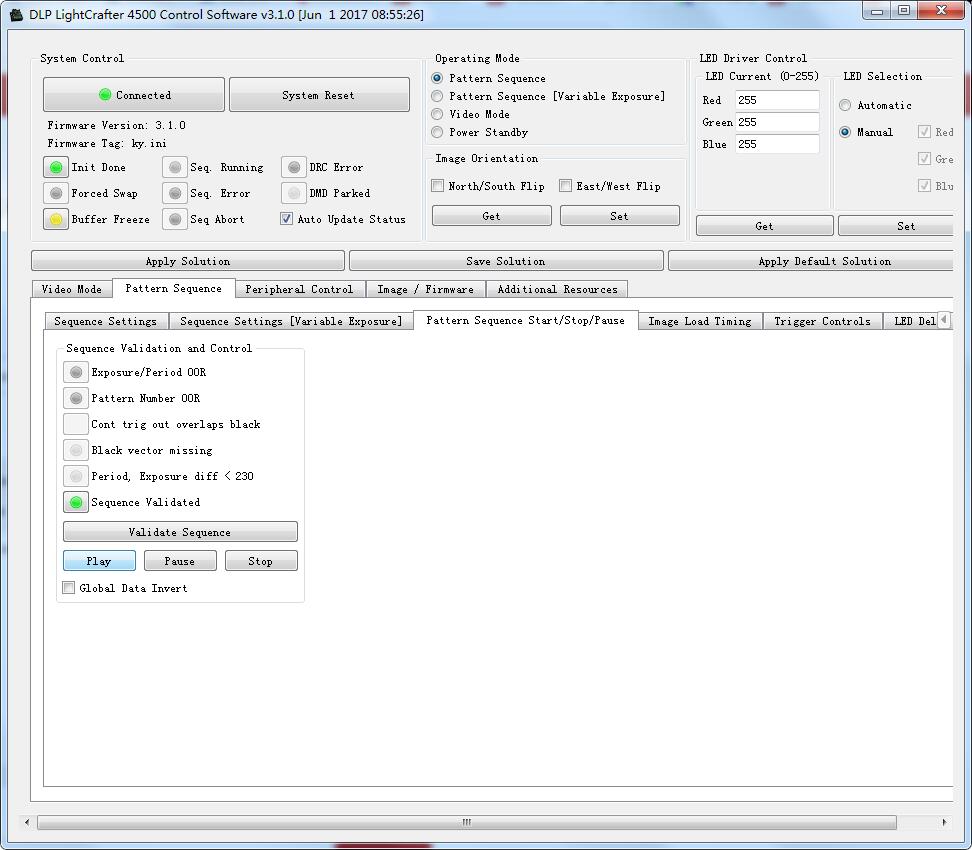This screenshot has height=850, width=972.
Task: Click the System Reset button
Action: pyautogui.click(x=319, y=95)
